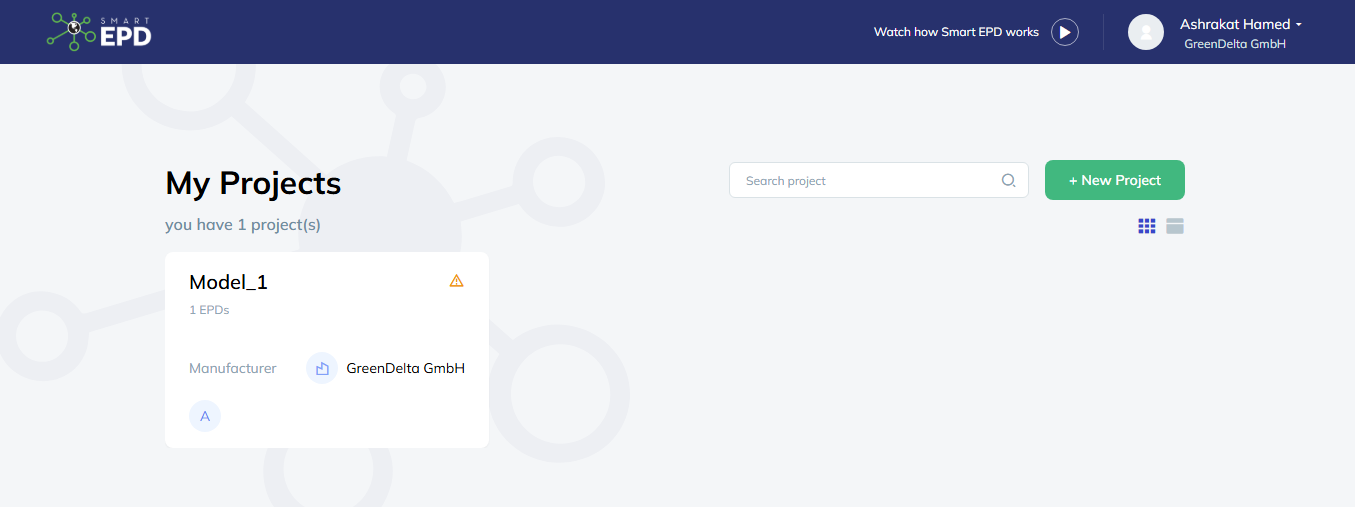Click the magnifying glass search icon

1008,181
